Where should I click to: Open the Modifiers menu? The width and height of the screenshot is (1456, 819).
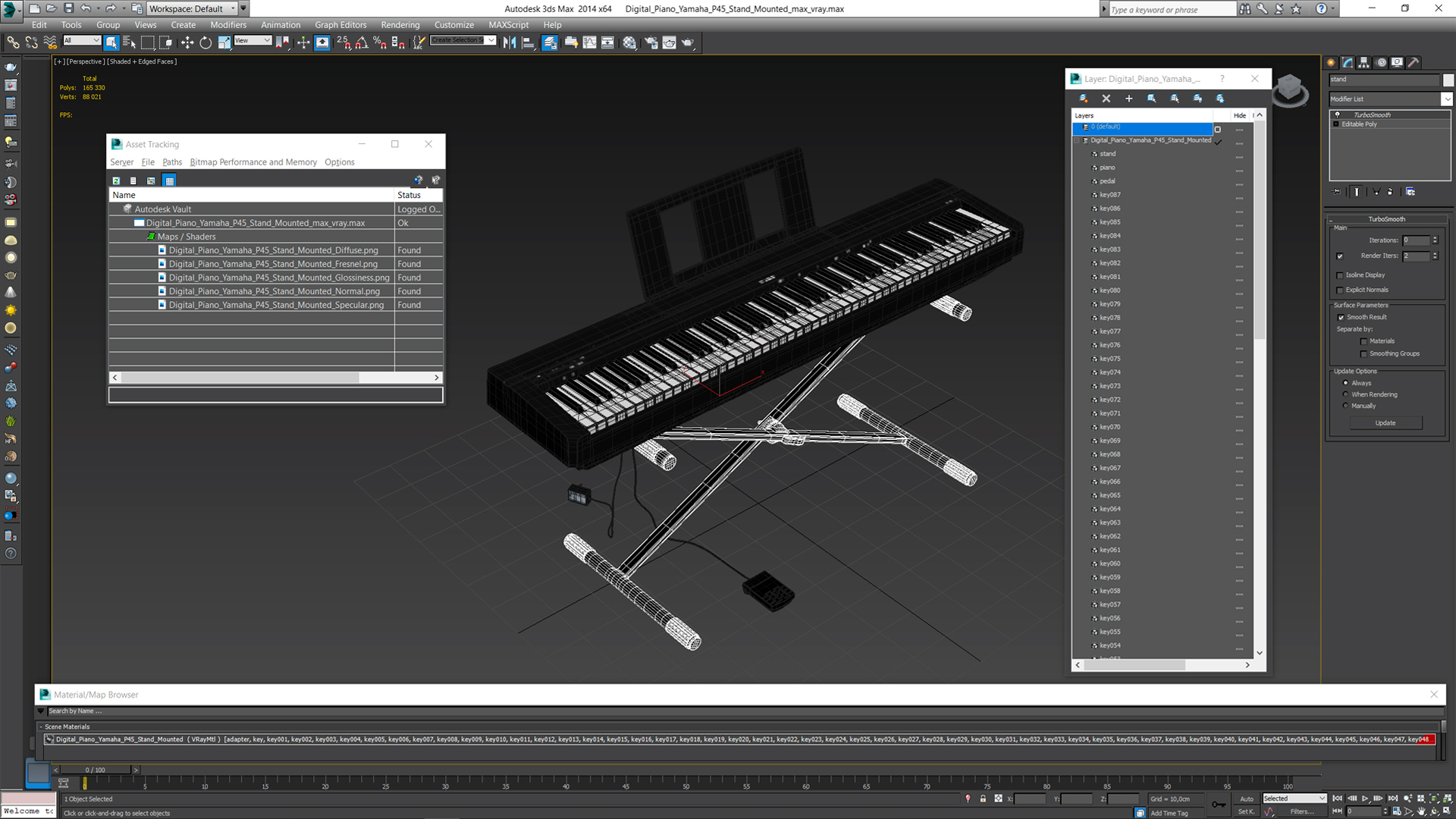(228, 25)
